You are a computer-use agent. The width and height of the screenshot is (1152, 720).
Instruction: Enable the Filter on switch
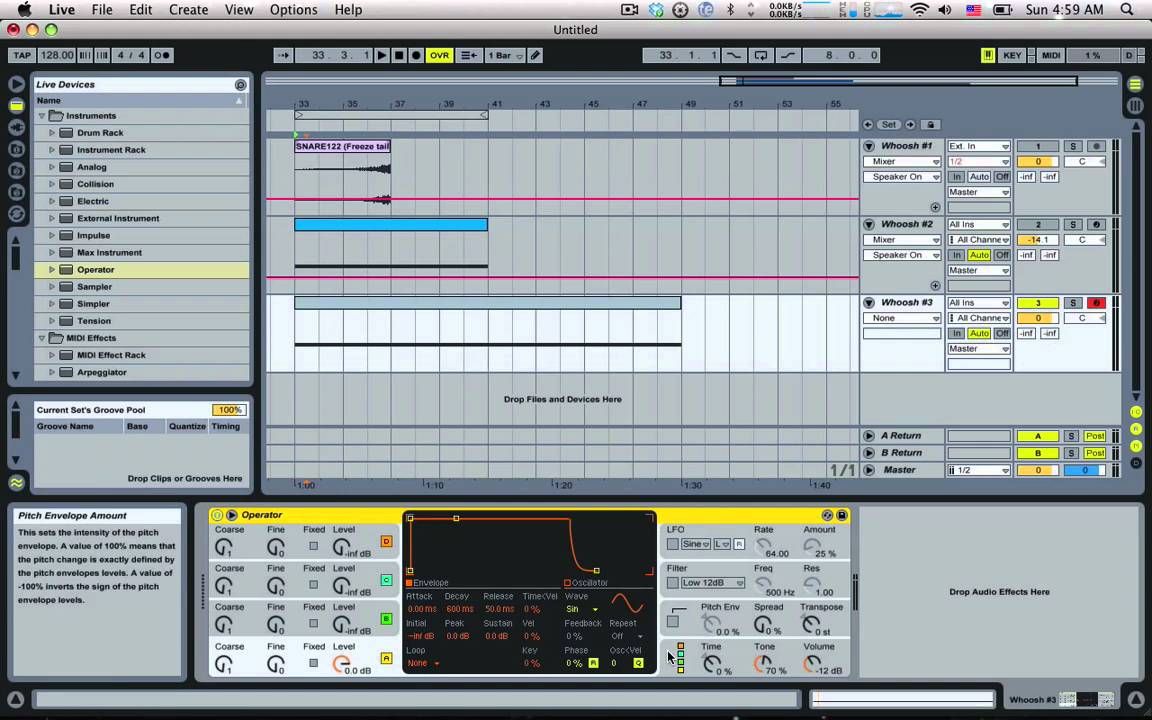672,583
